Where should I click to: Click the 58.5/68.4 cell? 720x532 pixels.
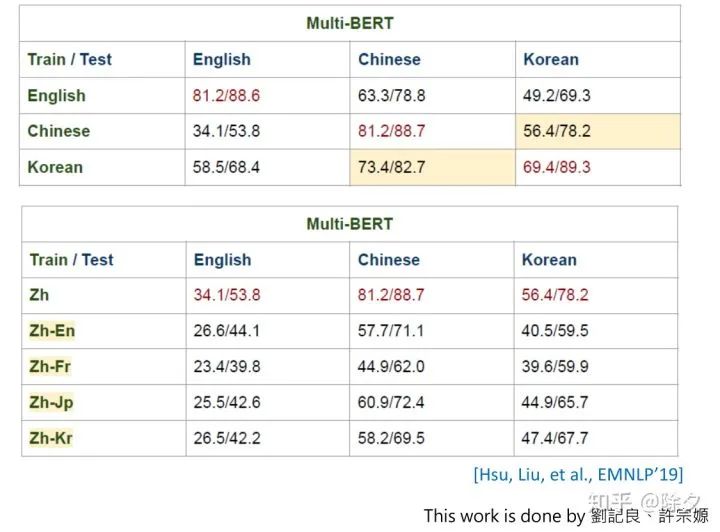226,167
